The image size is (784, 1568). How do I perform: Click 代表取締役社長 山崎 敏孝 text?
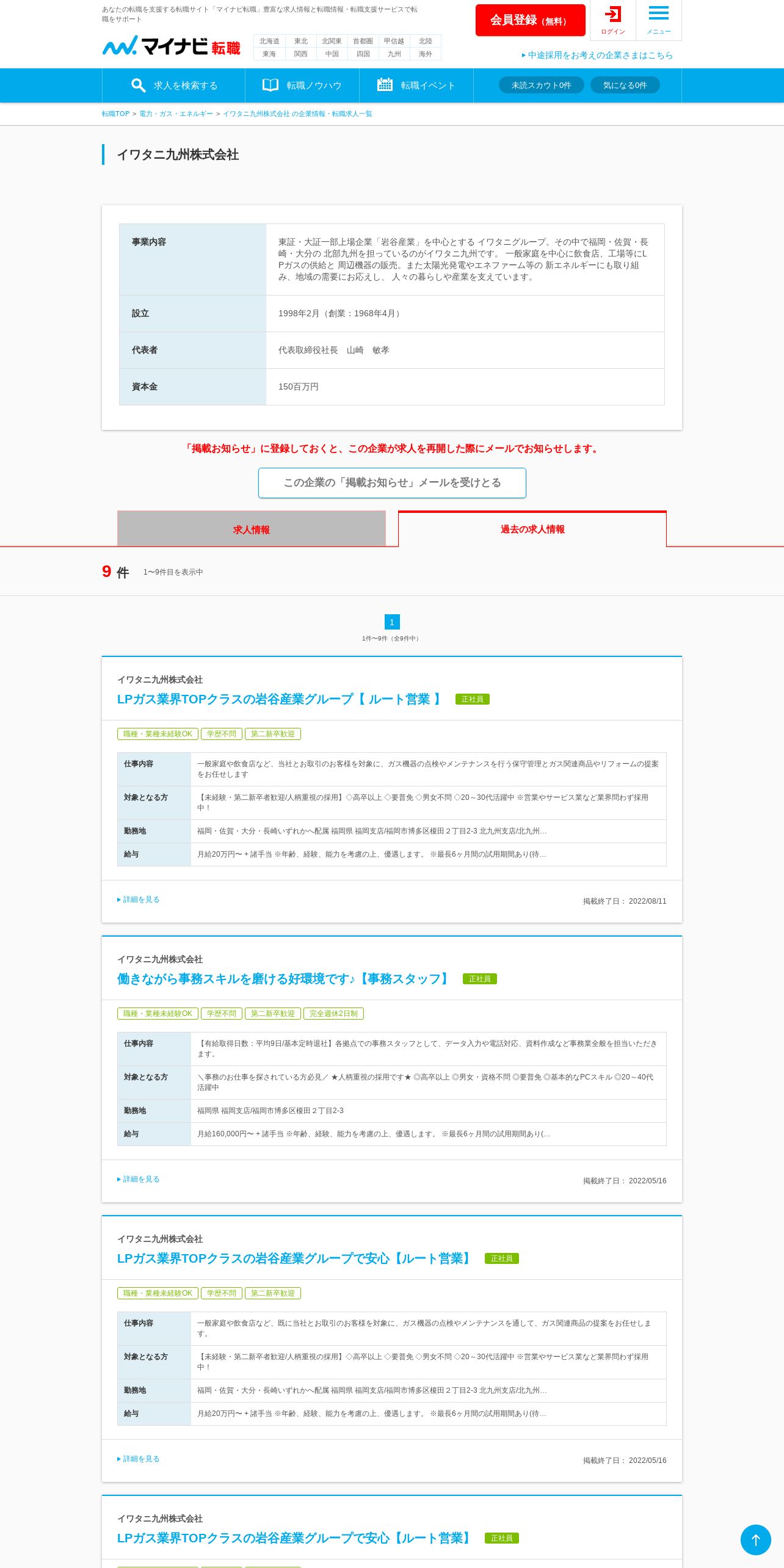click(x=333, y=350)
